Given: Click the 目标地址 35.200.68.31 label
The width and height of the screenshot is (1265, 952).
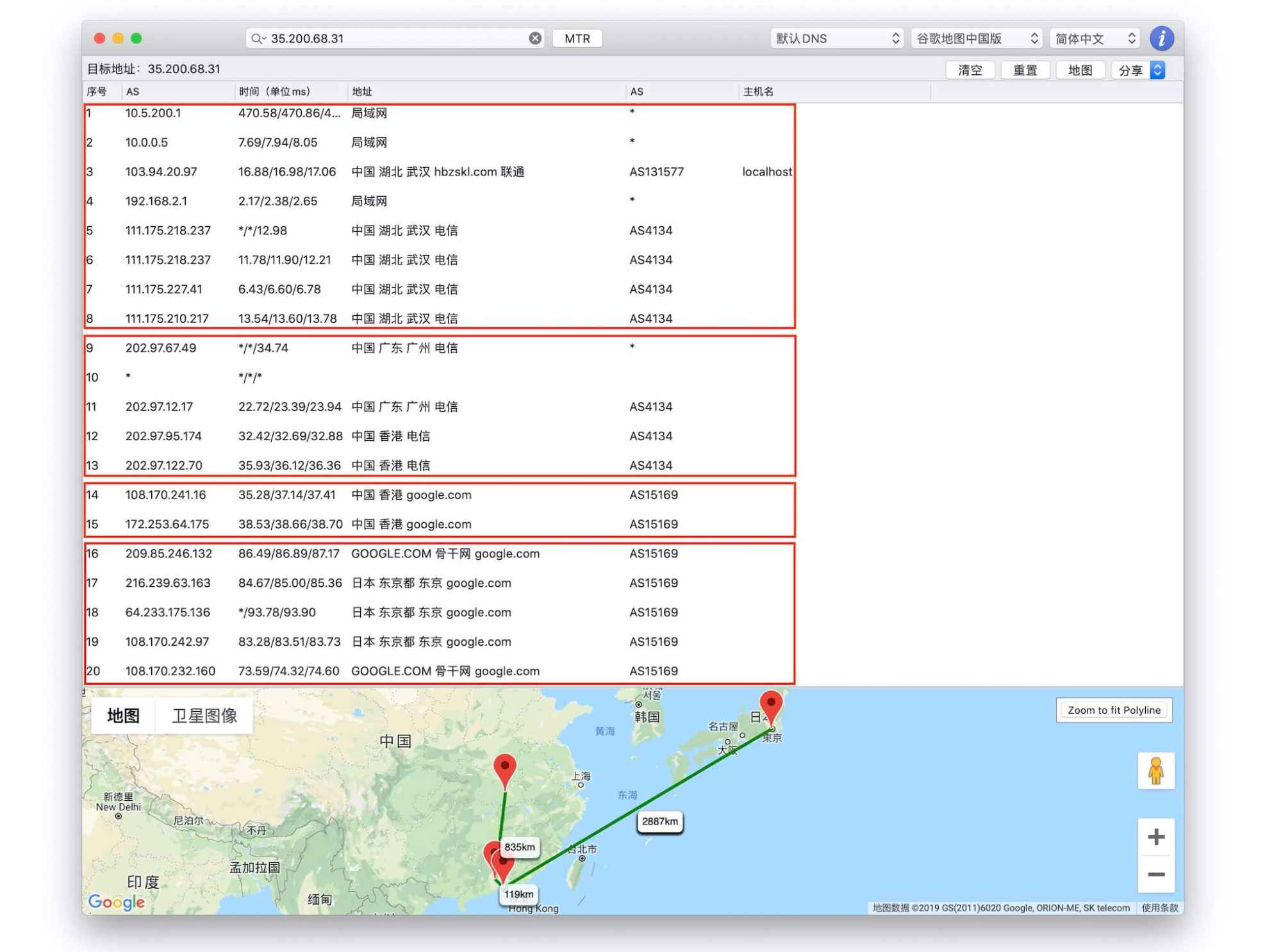Looking at the screenshot, I should [154, 69].
